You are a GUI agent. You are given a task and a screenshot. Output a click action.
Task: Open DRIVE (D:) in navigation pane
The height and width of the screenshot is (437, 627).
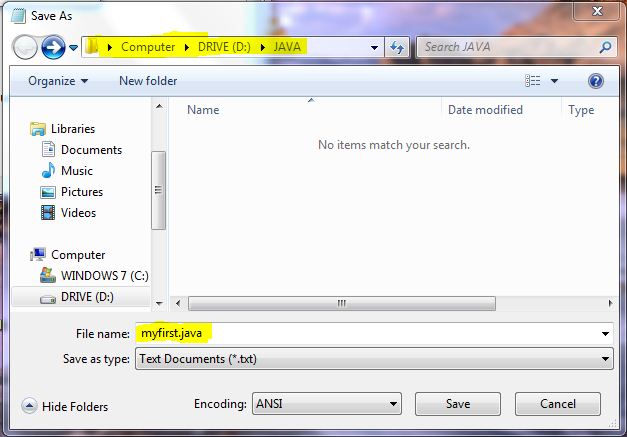point(87,297)
